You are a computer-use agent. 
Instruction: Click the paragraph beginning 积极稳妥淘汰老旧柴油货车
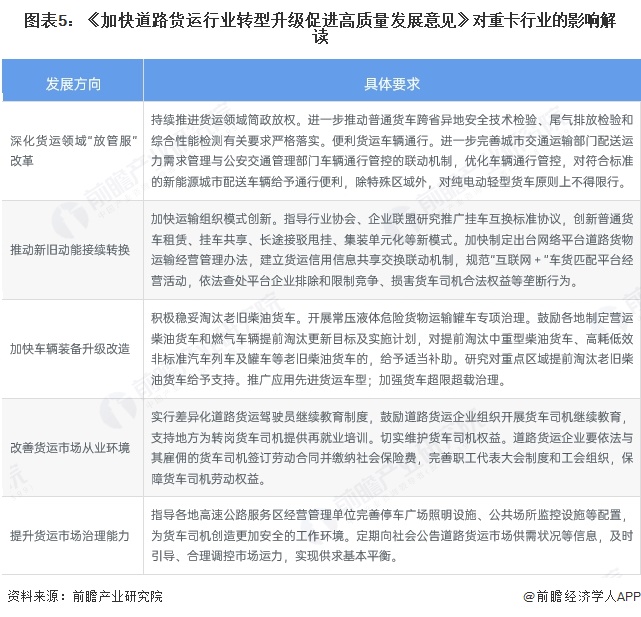(x=392, y=348)
